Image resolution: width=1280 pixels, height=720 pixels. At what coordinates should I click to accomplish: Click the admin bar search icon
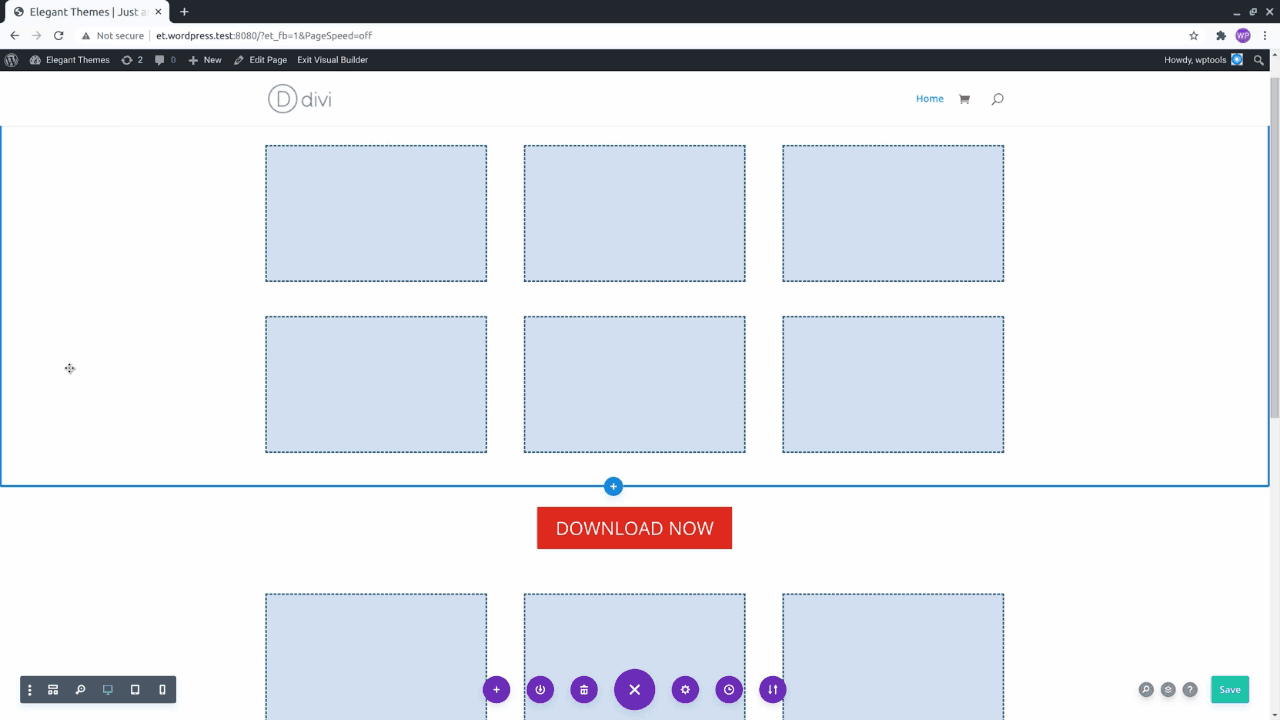click(x=1259, y=60)
